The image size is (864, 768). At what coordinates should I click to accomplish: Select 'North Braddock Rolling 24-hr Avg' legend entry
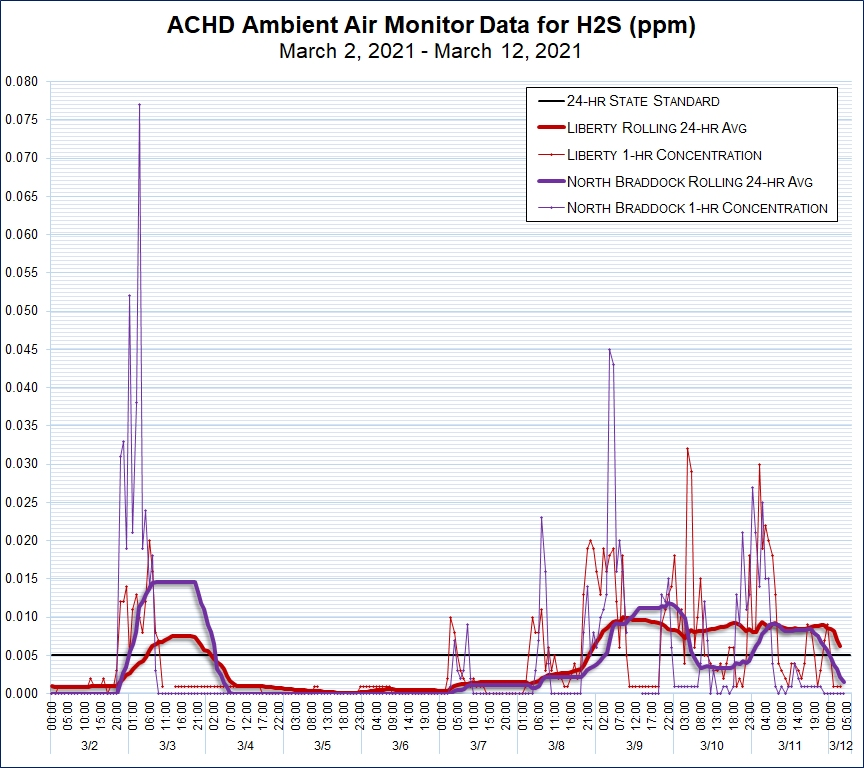(691, 182)
